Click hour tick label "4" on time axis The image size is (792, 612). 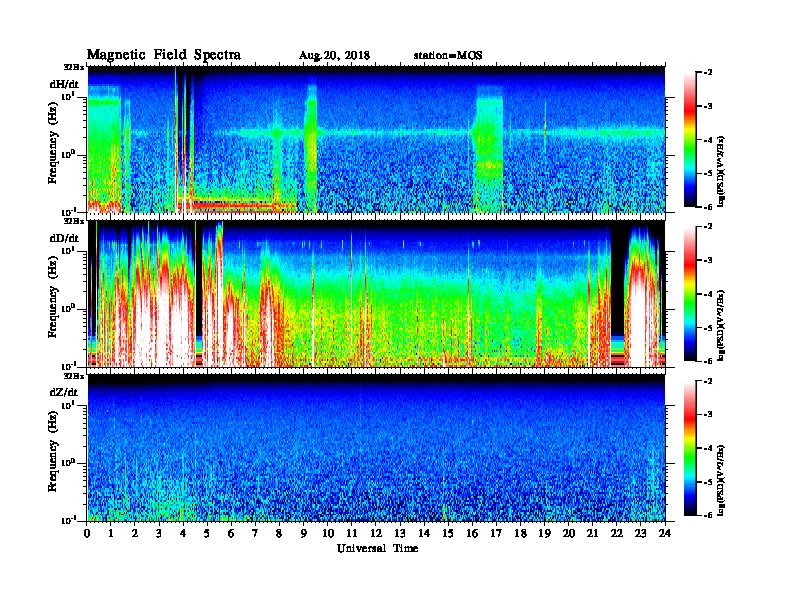click(x=183, y=534)
